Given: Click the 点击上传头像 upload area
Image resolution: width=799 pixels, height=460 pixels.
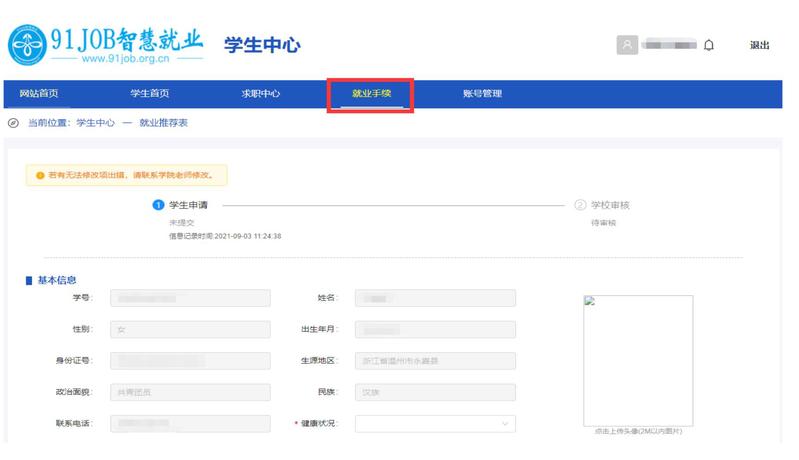Looking at the screenshot, I should click(638, 365).
